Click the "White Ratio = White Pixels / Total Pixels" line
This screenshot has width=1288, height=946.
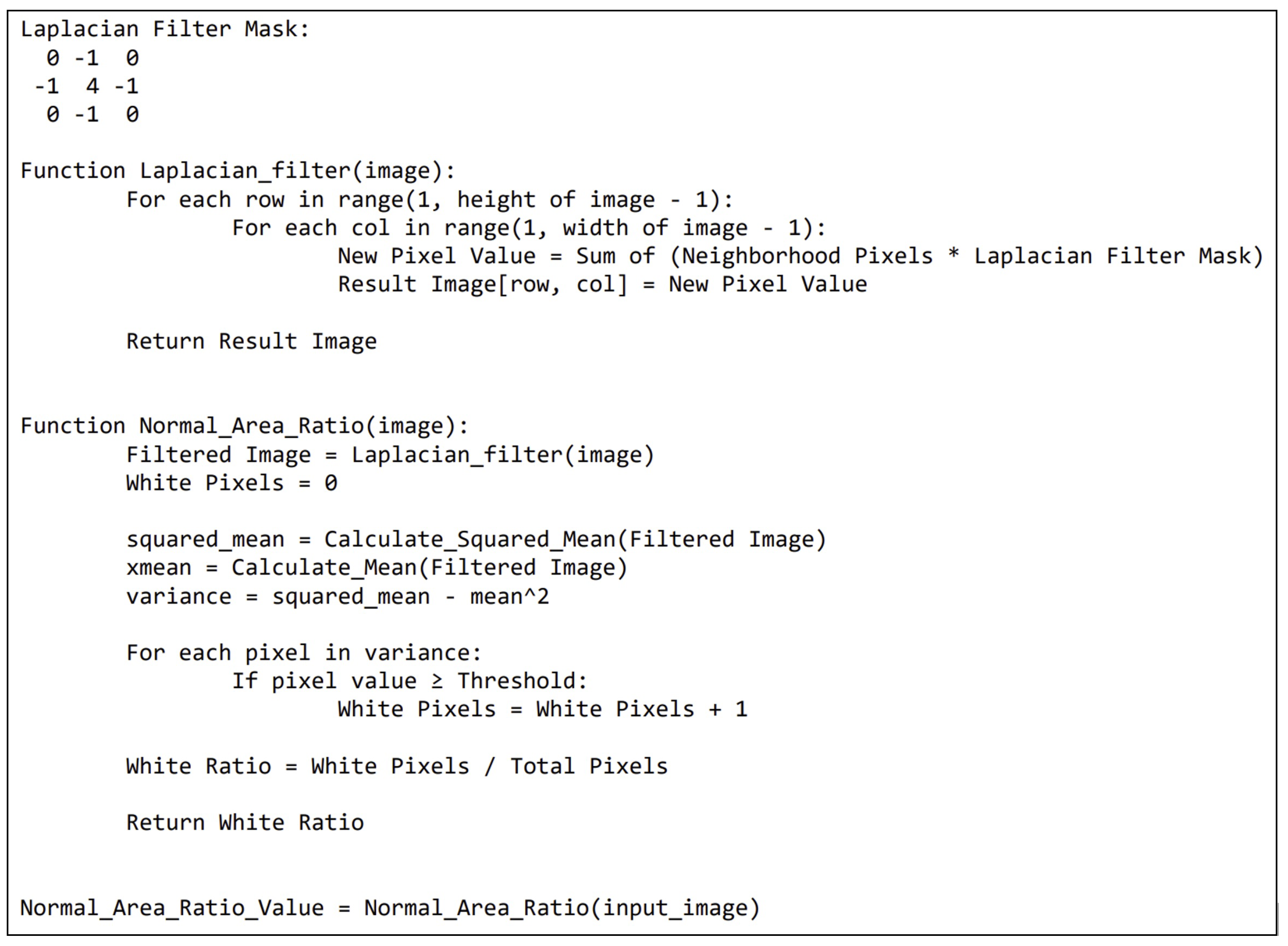point(397,766)
